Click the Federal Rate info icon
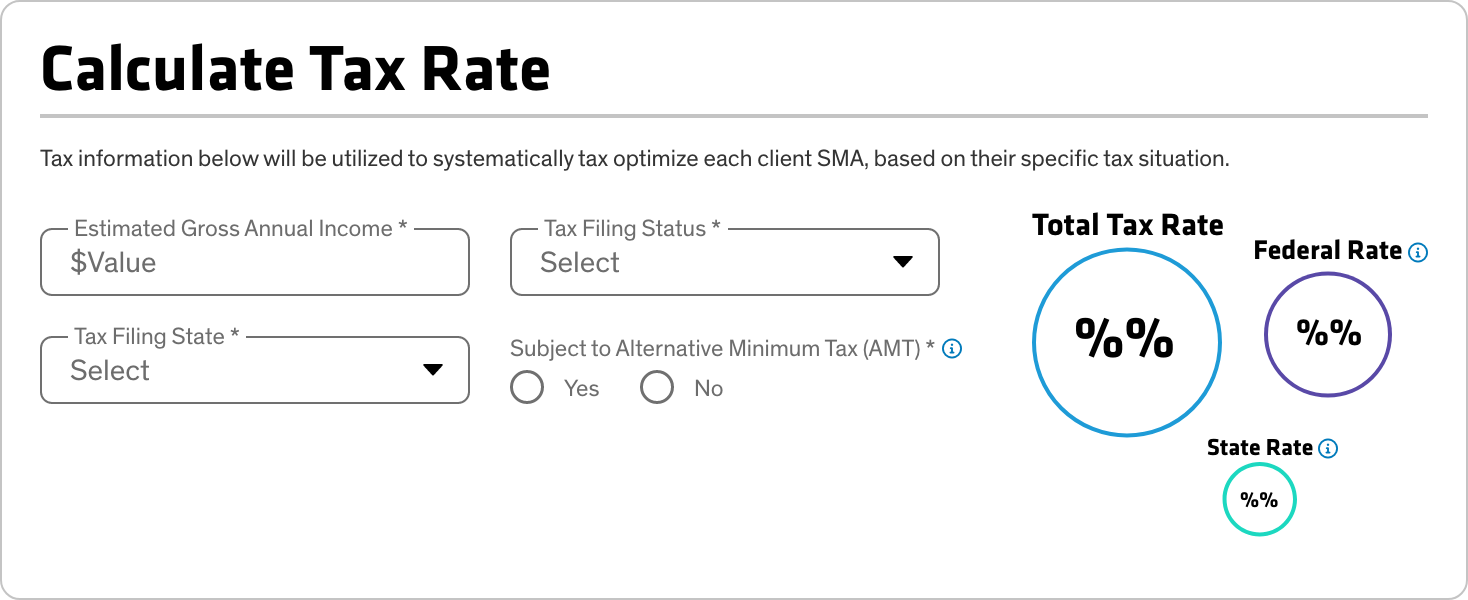 pyautogui.click(x=1417, y=252)
